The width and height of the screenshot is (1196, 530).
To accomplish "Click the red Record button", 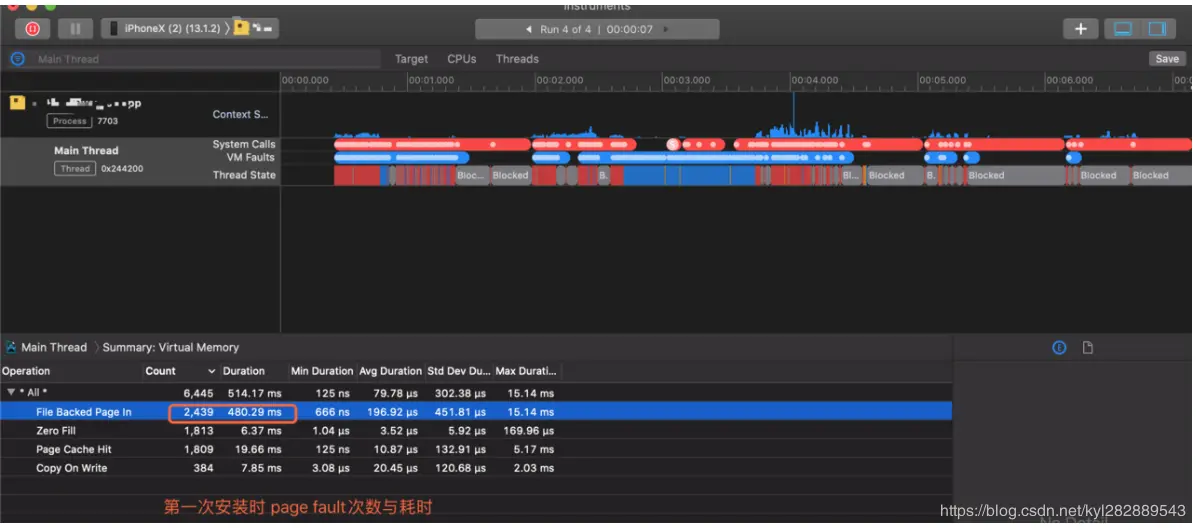I will point(33,29).
